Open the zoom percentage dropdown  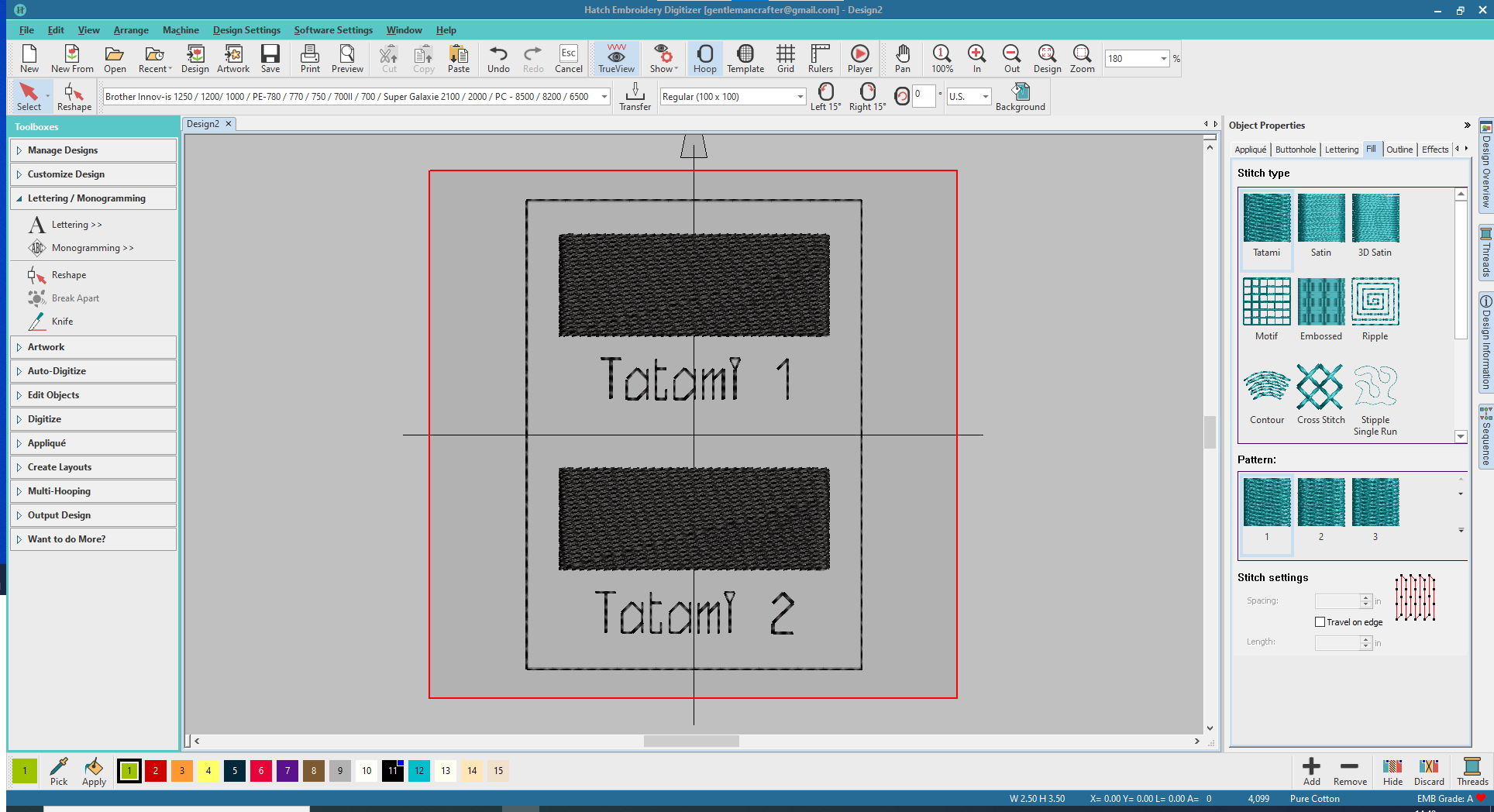1163,59
